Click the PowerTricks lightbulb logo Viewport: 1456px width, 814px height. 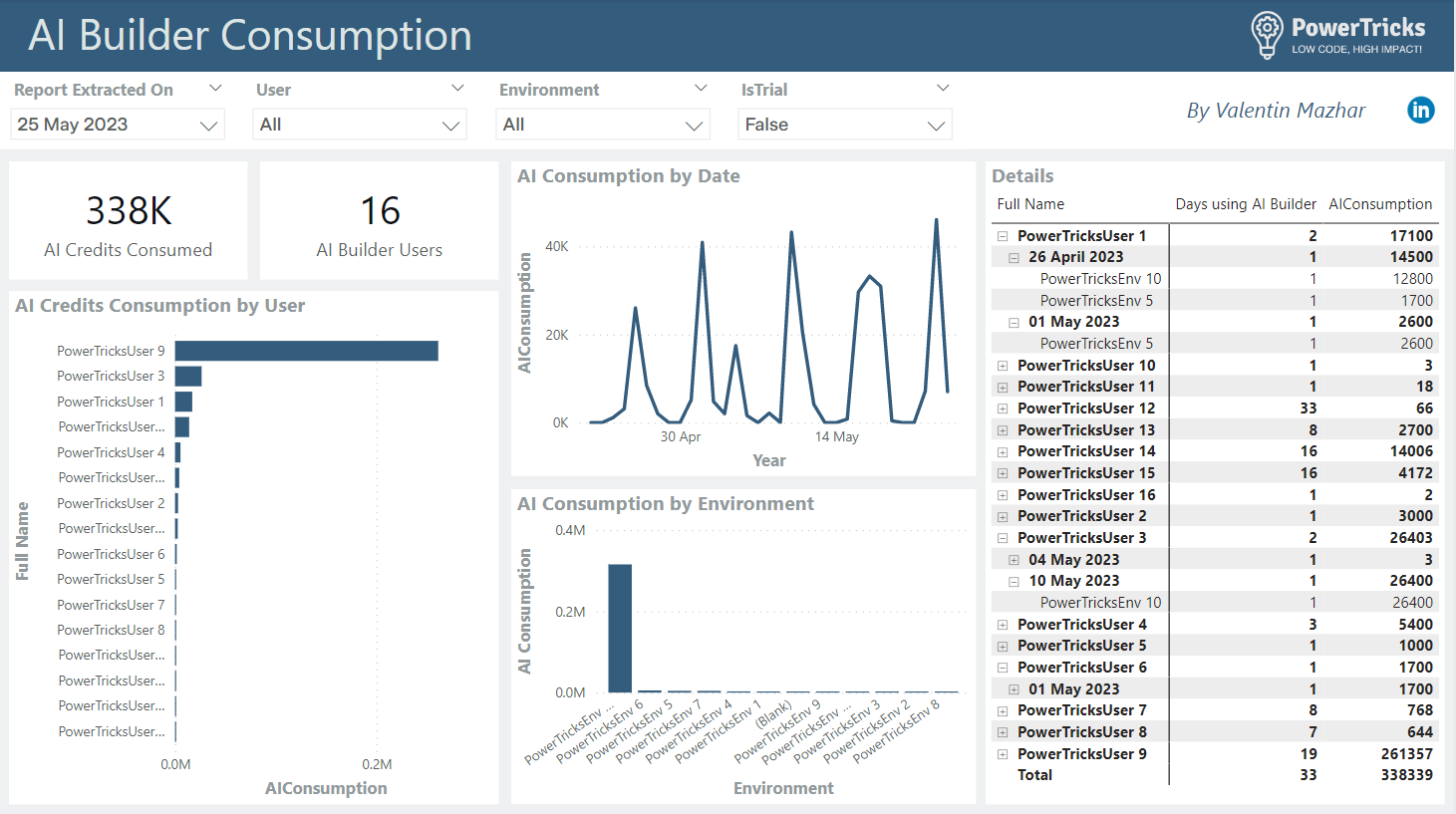point(1267,35)
